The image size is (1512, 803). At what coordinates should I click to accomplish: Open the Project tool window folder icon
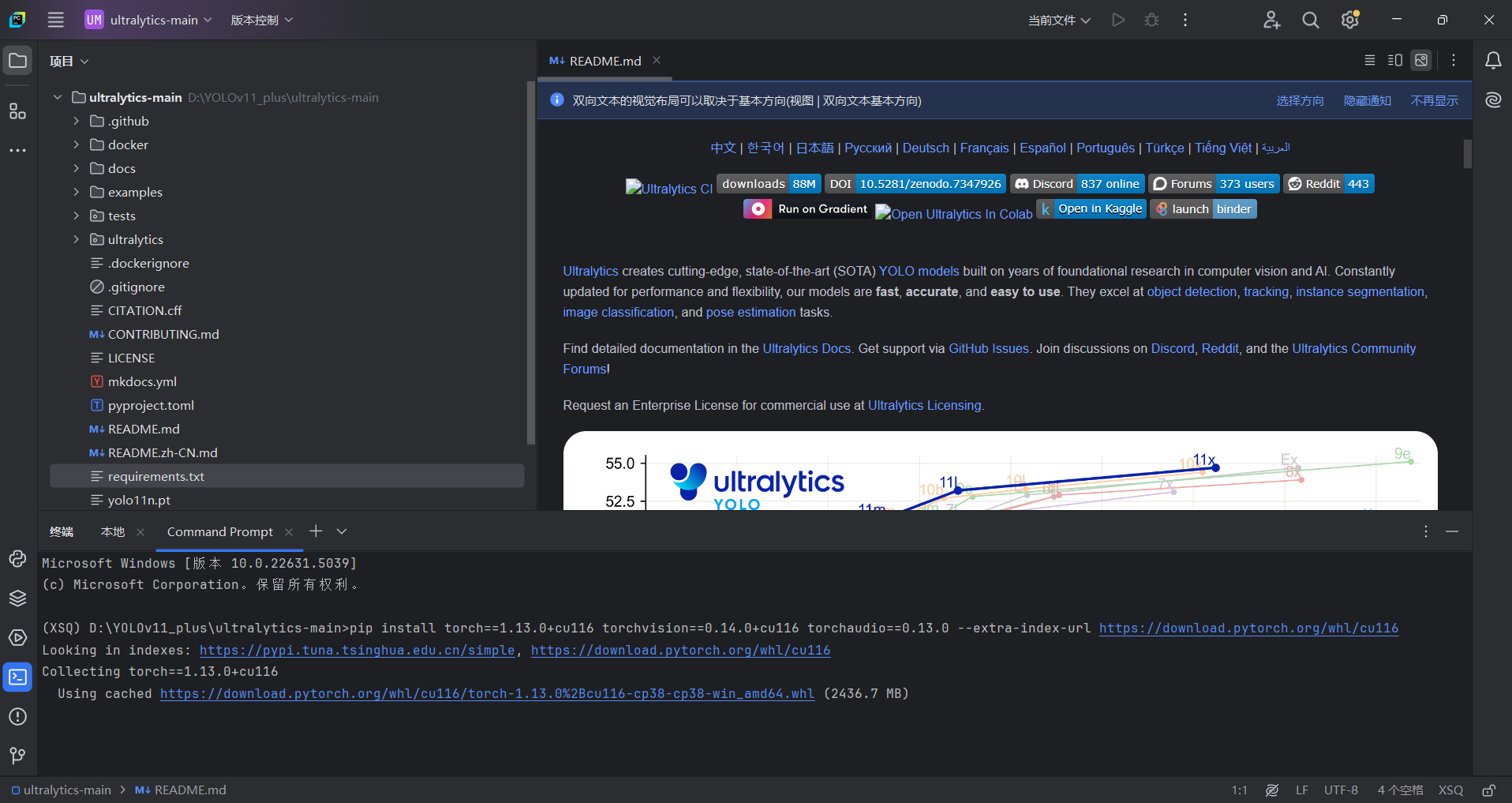coord(17,61)
